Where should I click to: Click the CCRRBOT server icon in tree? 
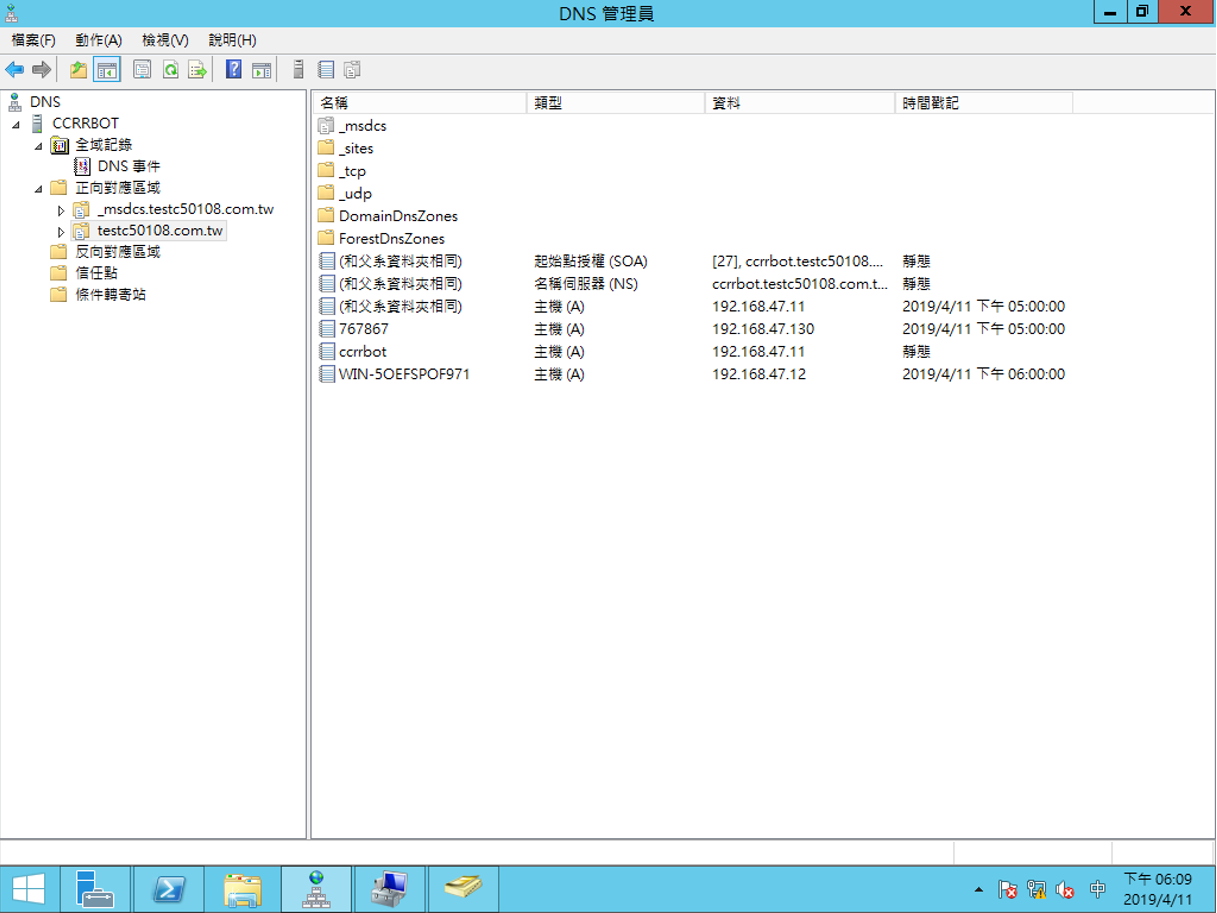pyautogui.click(x=37, y=123)
